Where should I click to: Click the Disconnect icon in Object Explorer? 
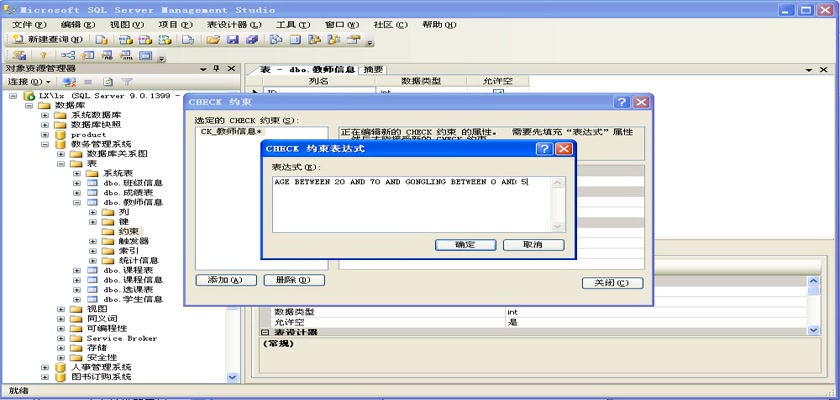[x=69, y=82]
